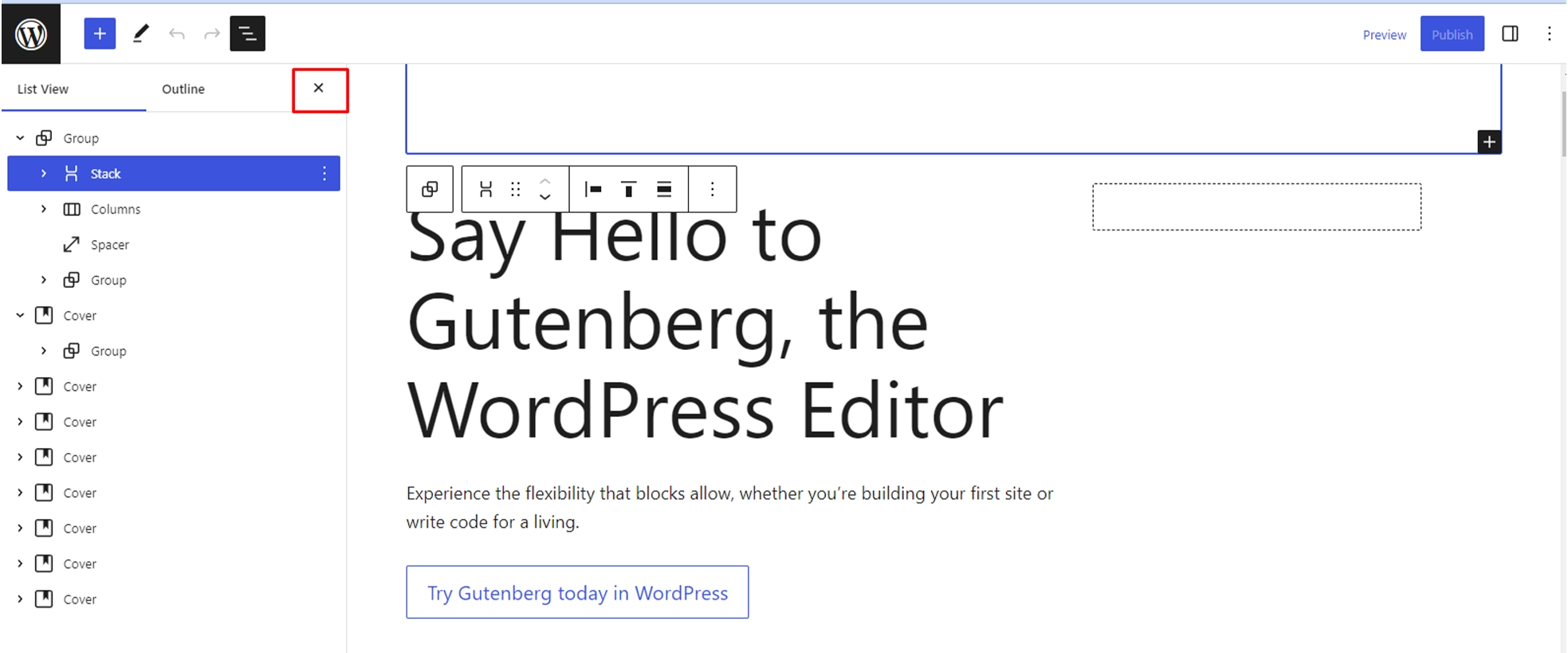Select the third Cover block icon
This screenshot has width=1568, height=653.
(x=45, y=422)
